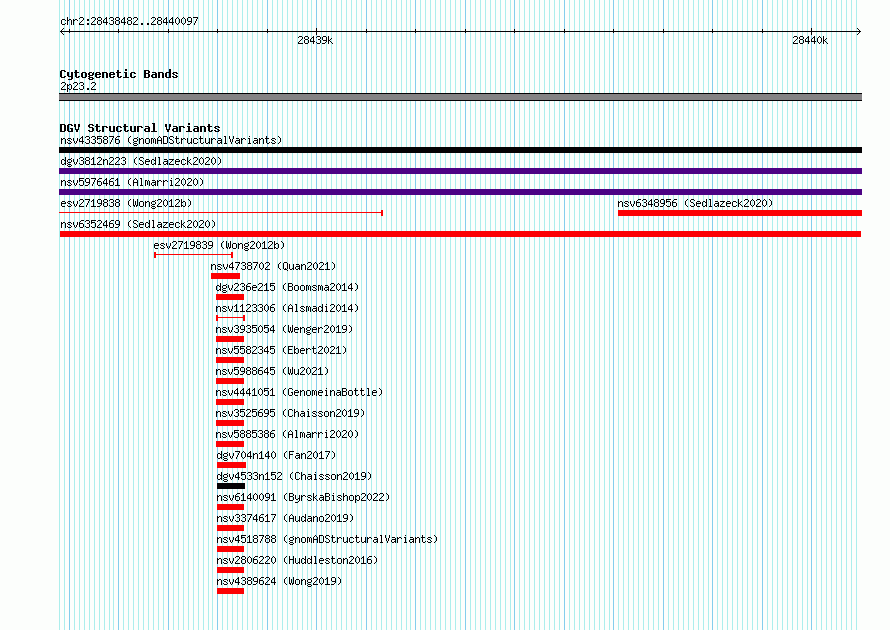The width and height of the screenshot is (890, 630).
Task: Click the gray 2p23.2 cytogenetic band bar
Action: click(x=460, y=97)
